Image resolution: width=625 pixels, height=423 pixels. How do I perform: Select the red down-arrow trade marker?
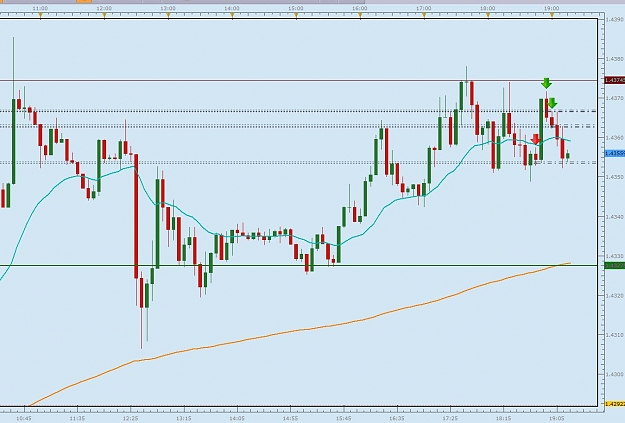click(x=536, y=139)
